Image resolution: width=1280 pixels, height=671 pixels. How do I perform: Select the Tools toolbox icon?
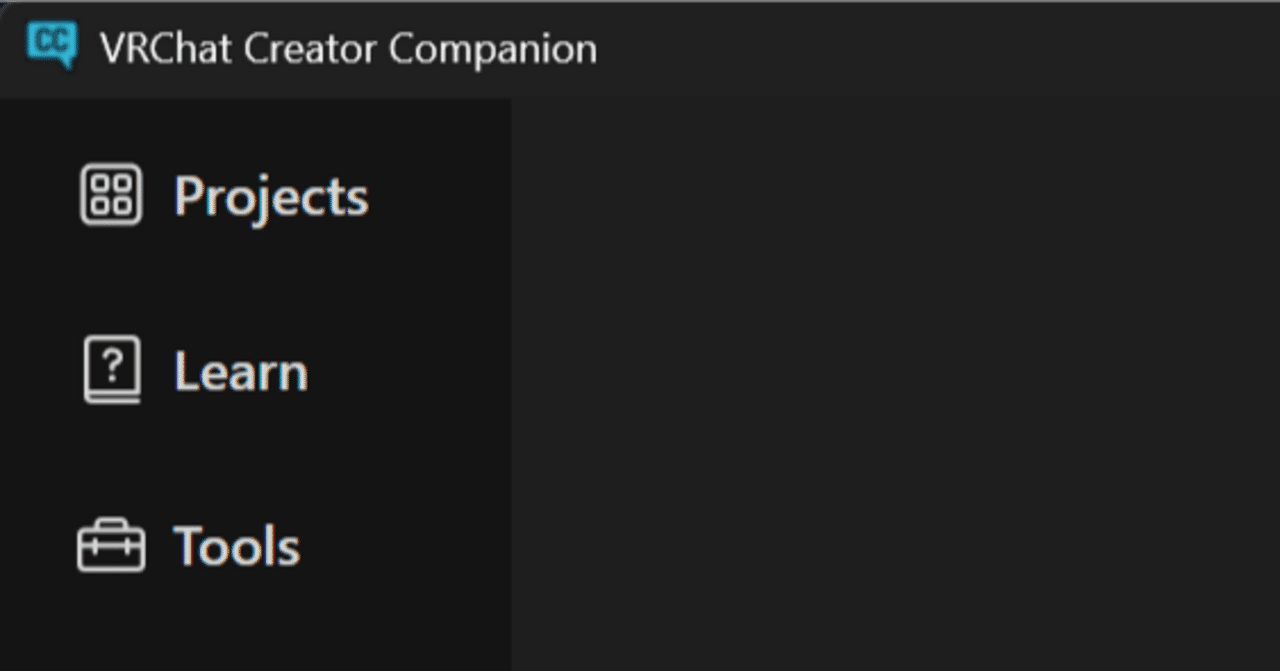pyautogui.click(x=111, y=546)
